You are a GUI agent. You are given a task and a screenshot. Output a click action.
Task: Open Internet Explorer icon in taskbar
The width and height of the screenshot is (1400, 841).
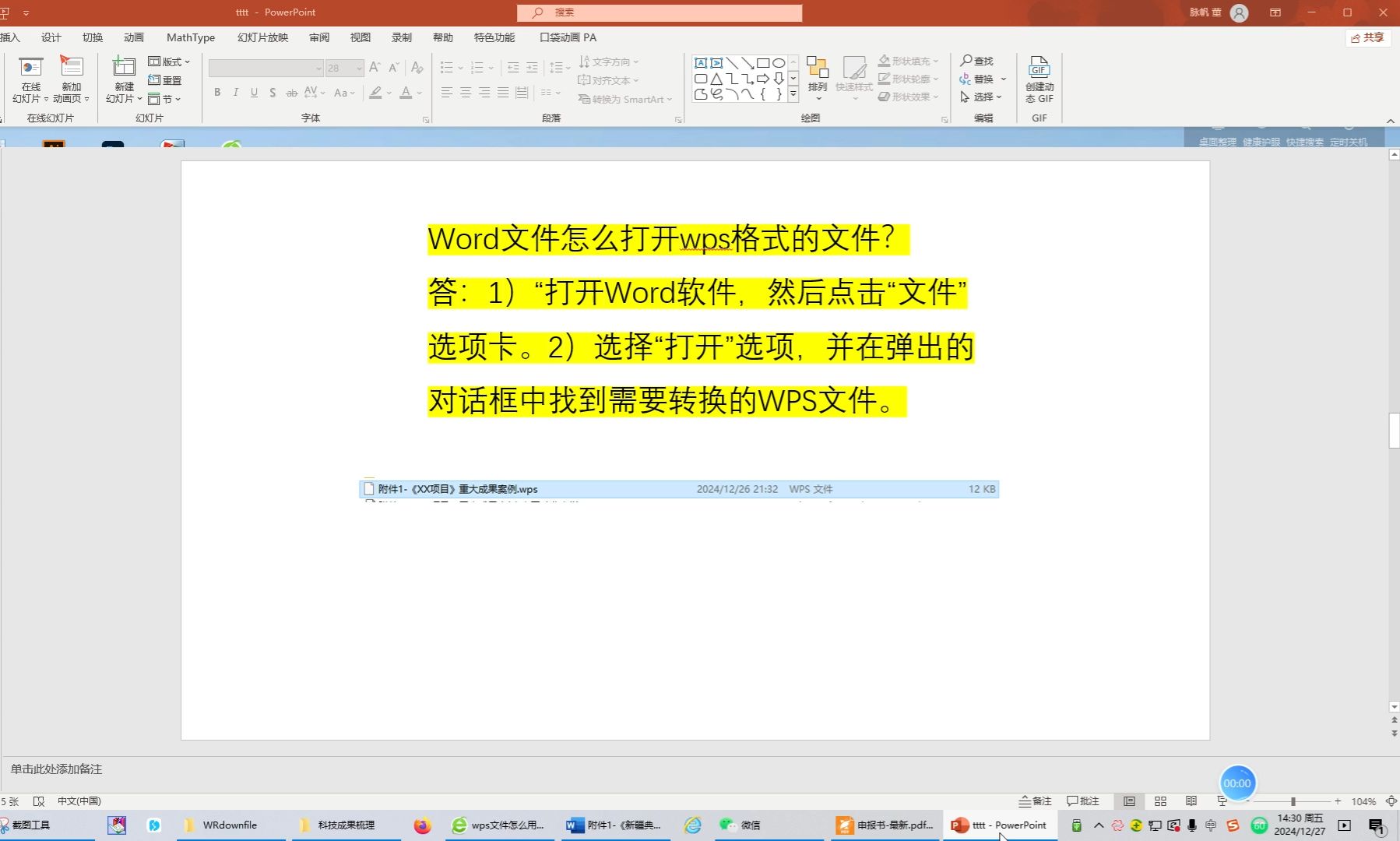click(692, 825)
